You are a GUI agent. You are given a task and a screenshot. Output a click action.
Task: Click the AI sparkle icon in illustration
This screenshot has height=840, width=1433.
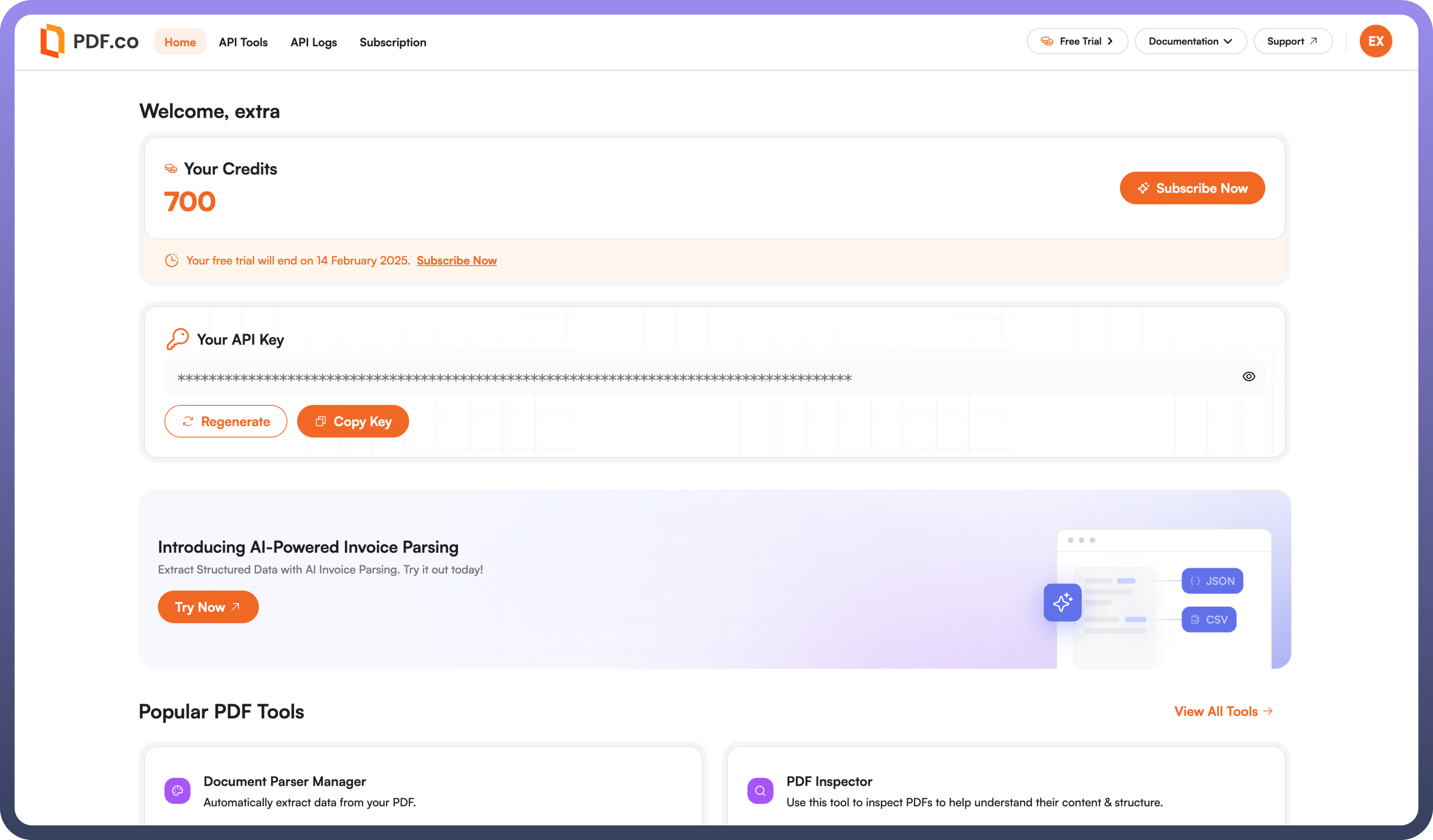(x=1062, y=602)
